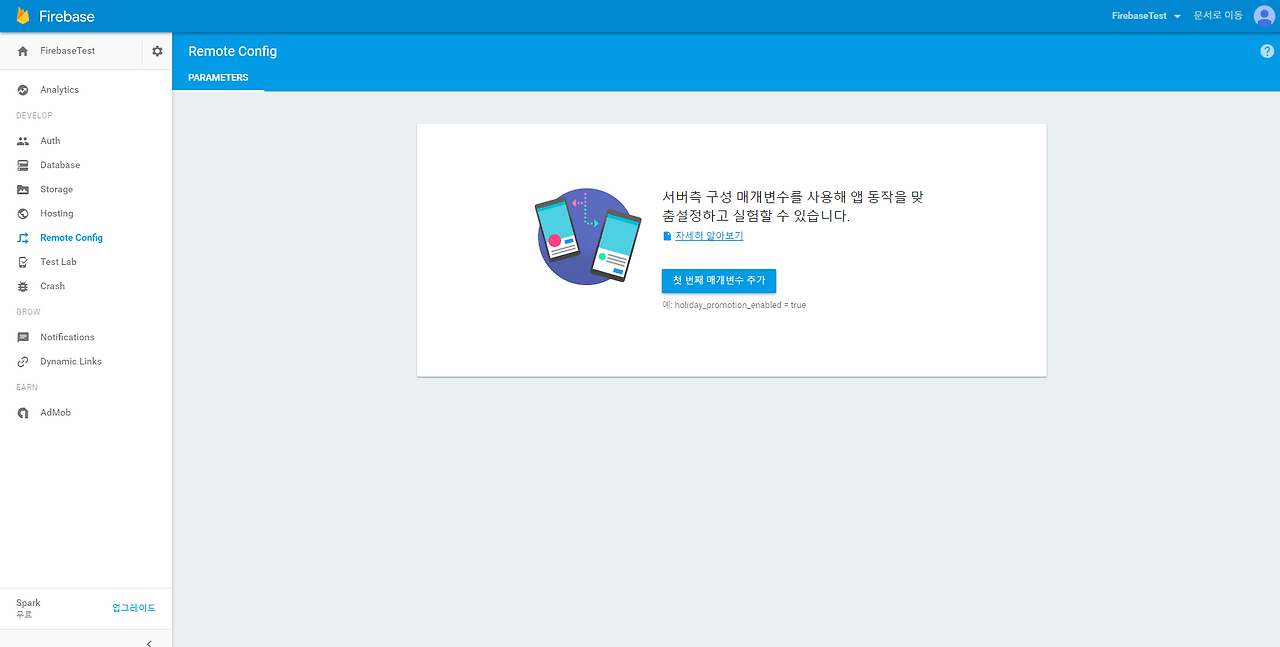The width and height of the screenshot is (1280, 647).
Task: Click the Crash bug icon
Action: point(23,286)
